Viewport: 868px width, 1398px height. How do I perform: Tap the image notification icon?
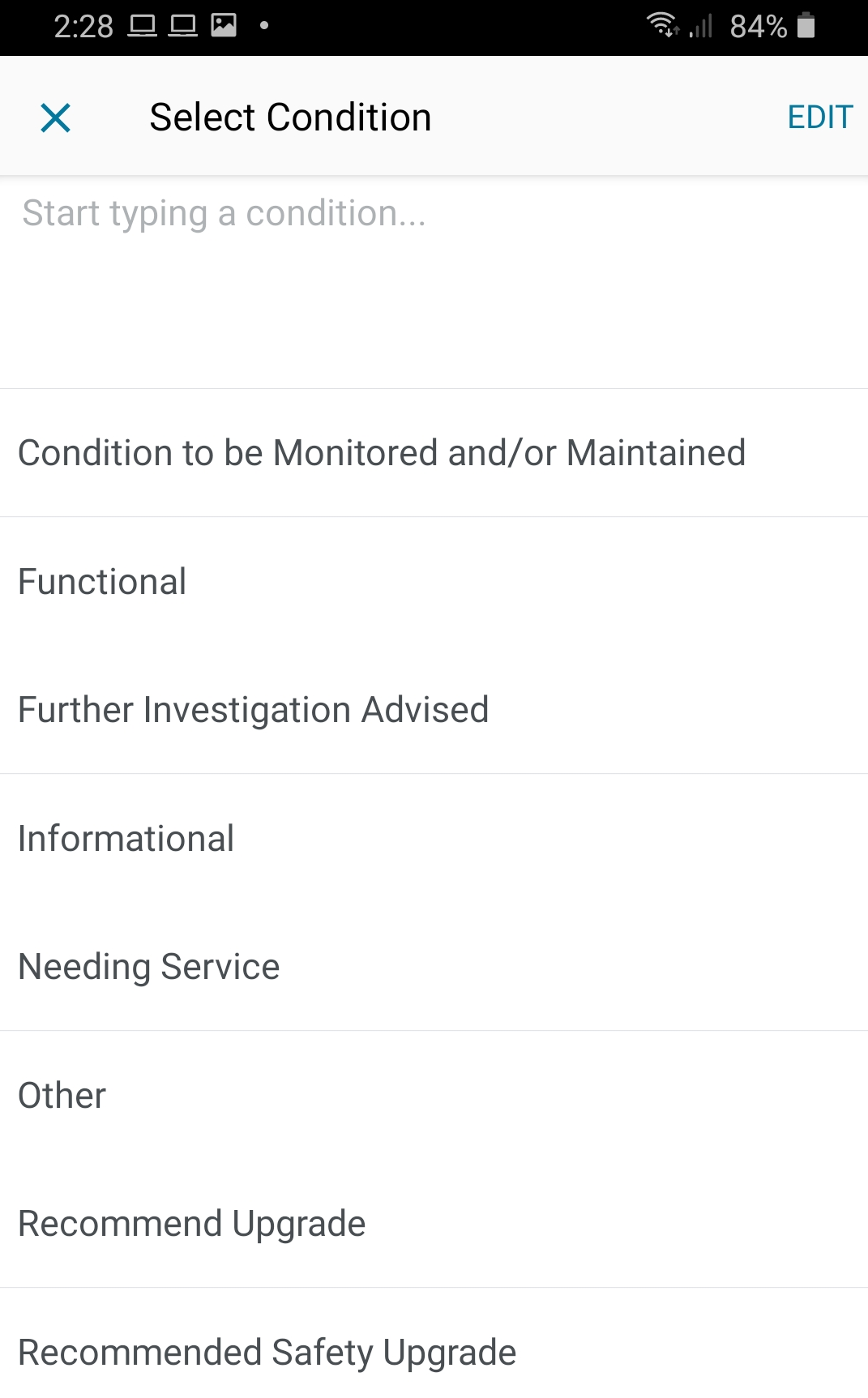(x=224, y=25)
